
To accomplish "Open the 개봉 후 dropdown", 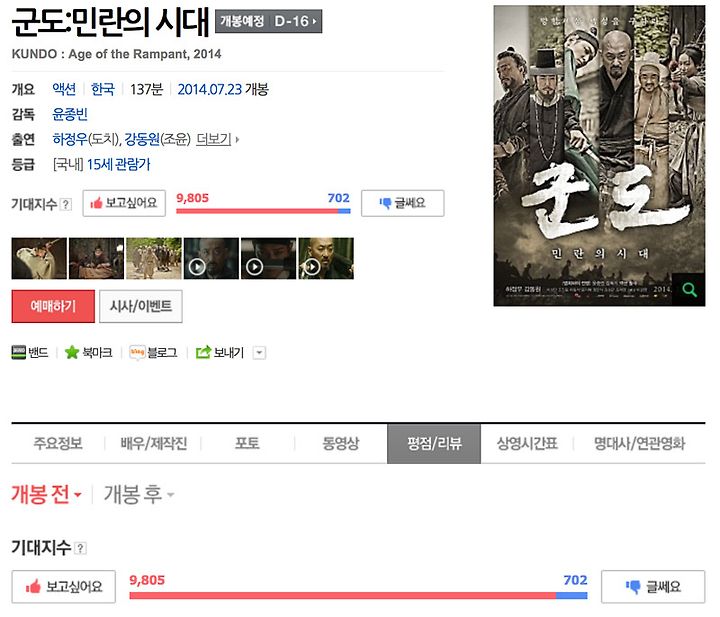I will tap(139, 494).
